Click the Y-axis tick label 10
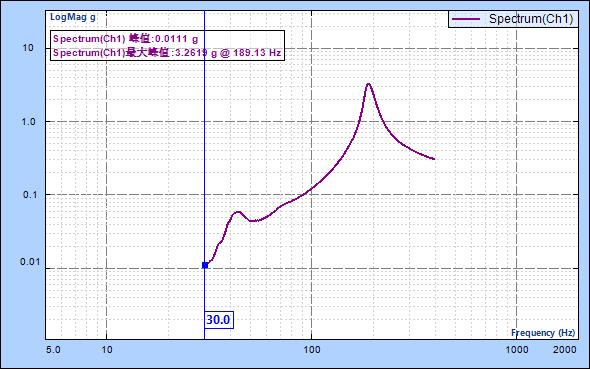The image size is (590, 369). pos(28,48)
